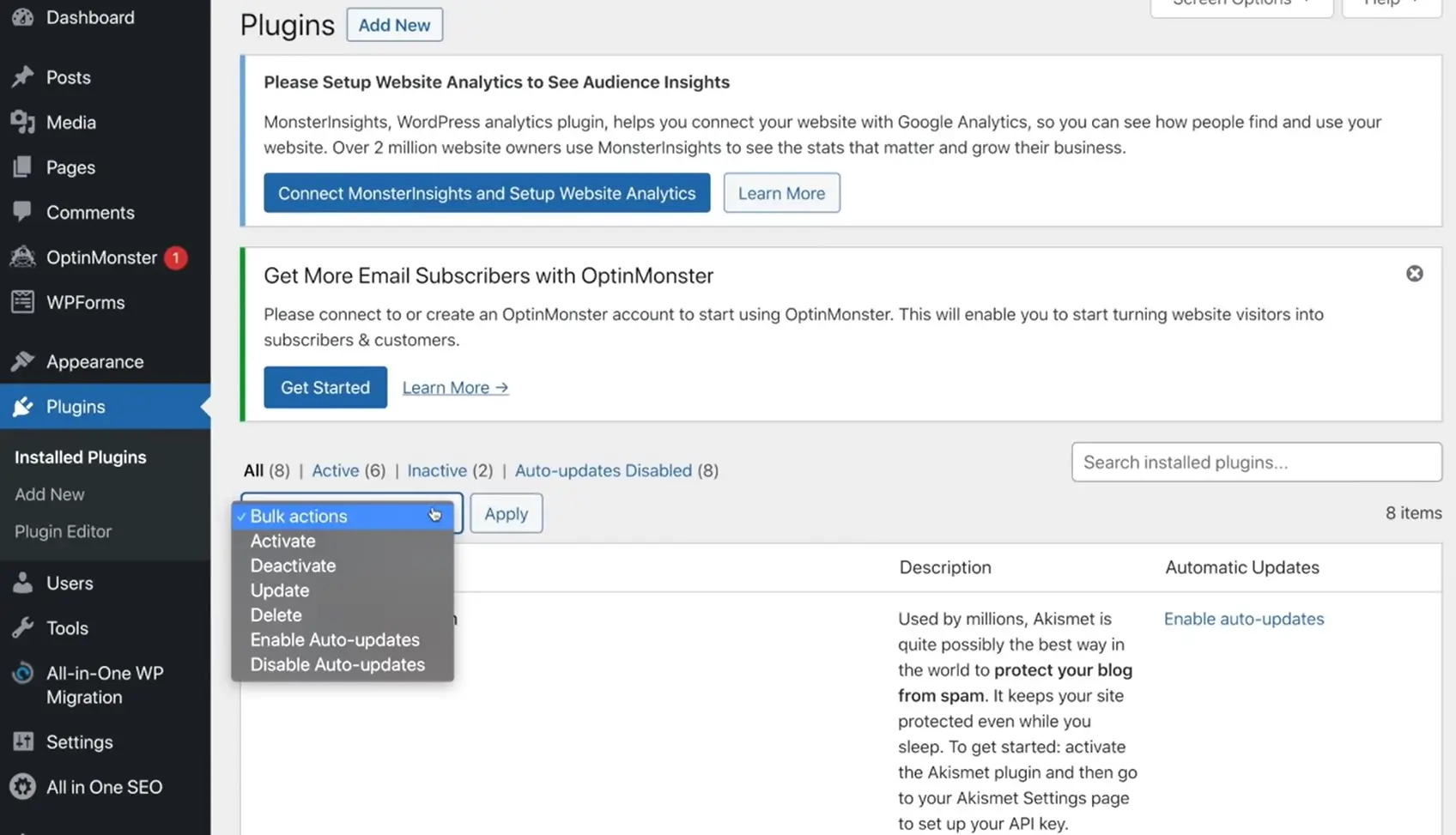The width and height of the screenshot is (1456, 835).
Task: Filter plugins by Inactive tab
Action: point(436,471)
